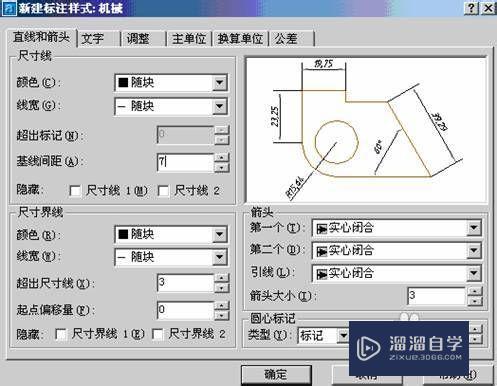Viewport: 497px width, 386px height.
Task: Click 尺寸界线 线宽 line sample icon
Action: pyautogui.click(x=122, y=258)
